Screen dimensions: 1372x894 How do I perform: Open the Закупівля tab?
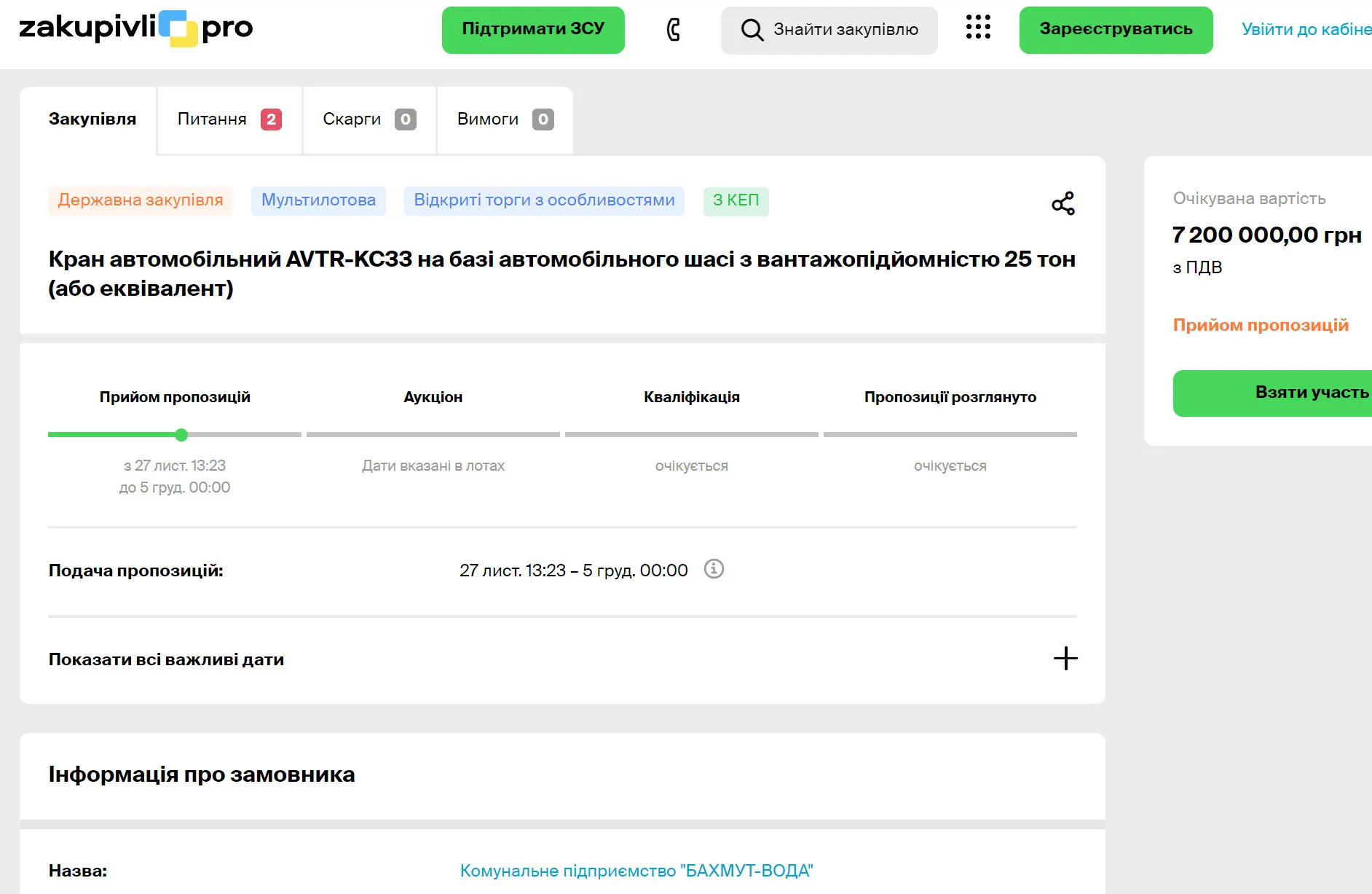pyautogui.click(x=92, y=119)
